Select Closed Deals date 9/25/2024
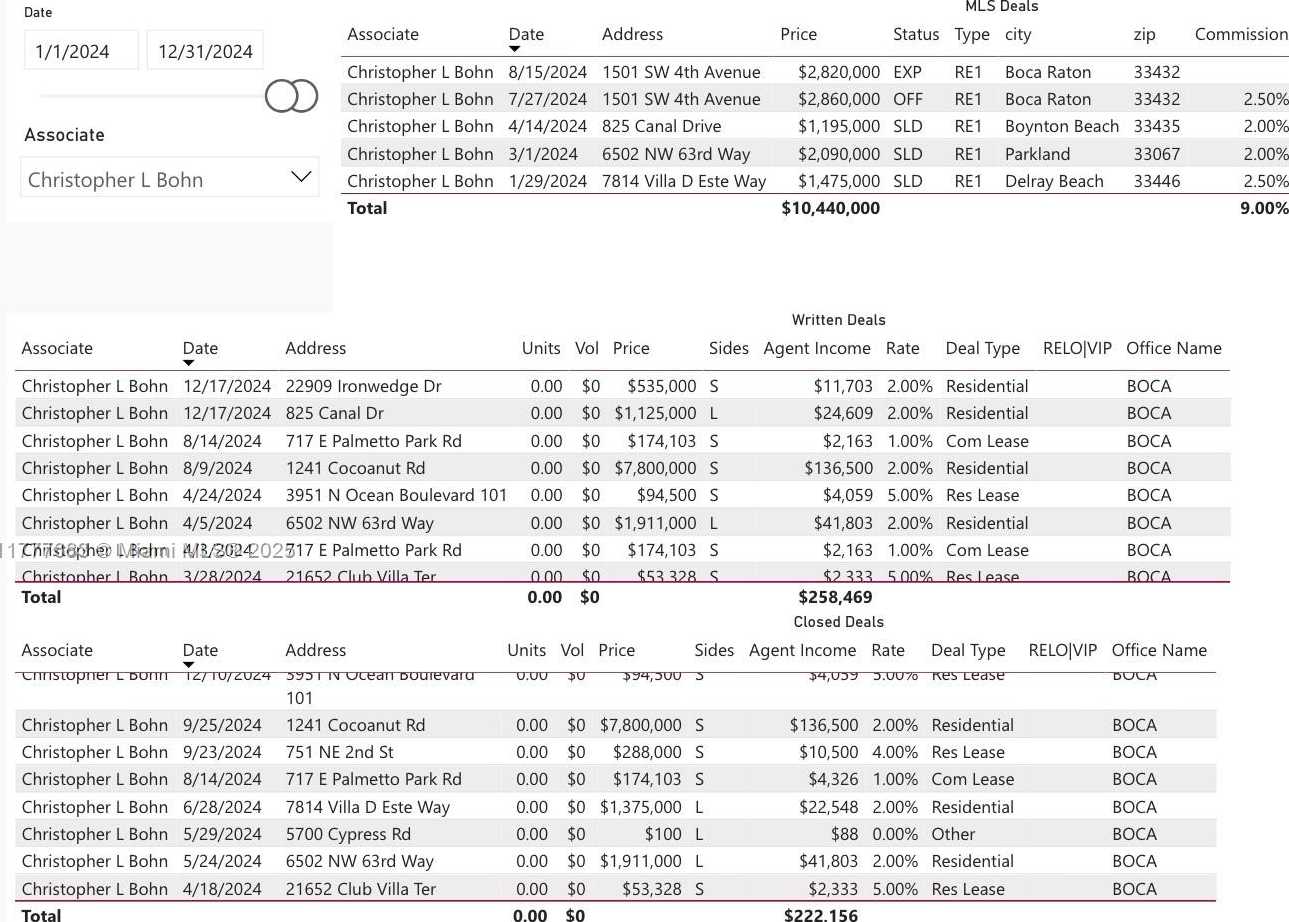The width and height of the screenshot is (1289, 922). click(x=222, y=725)
